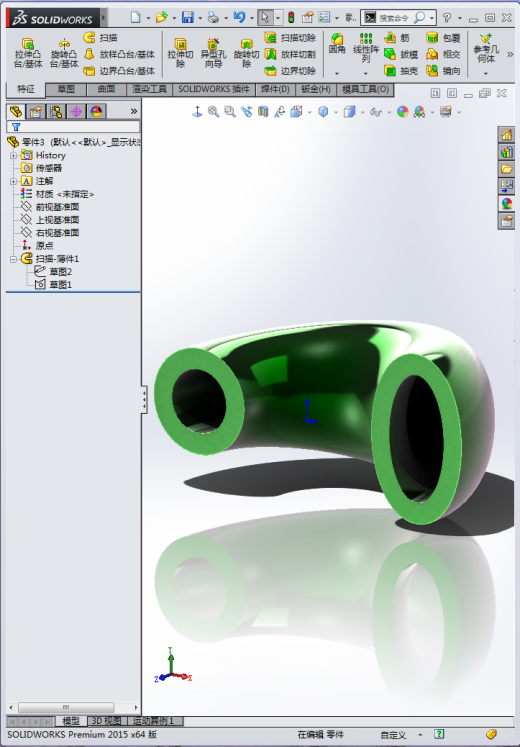Switch to the Render Tools (渲染工具) tab

149,89
